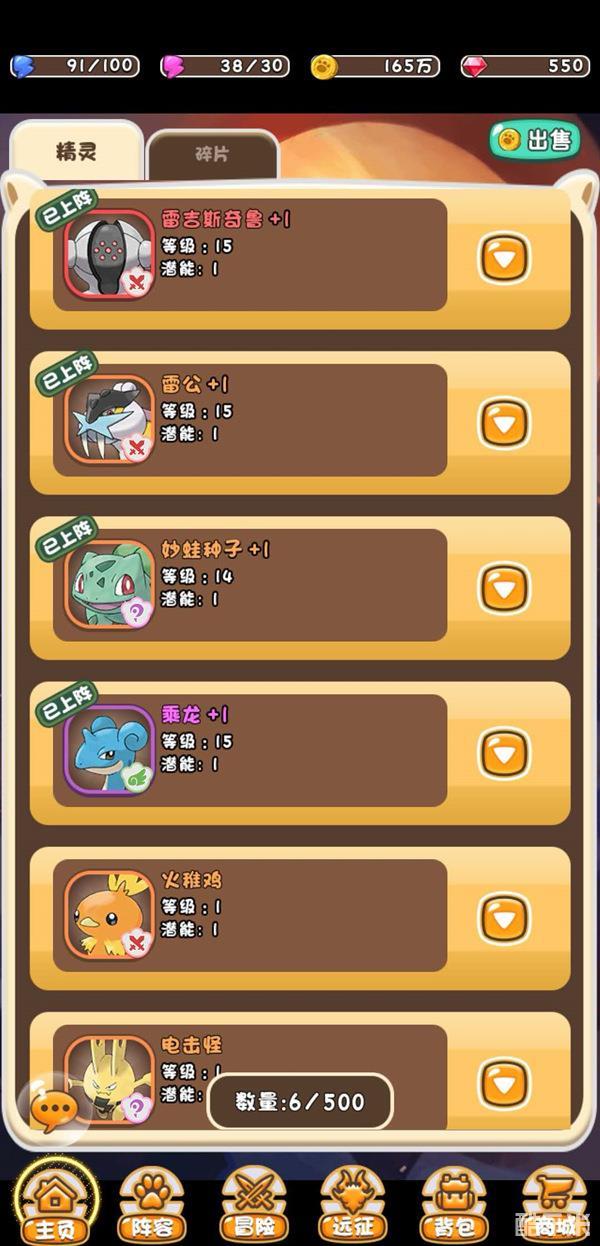Tap the red gem icon showing 550
The width and height of the screenshot is (600, 1246).
coord(474,66)
